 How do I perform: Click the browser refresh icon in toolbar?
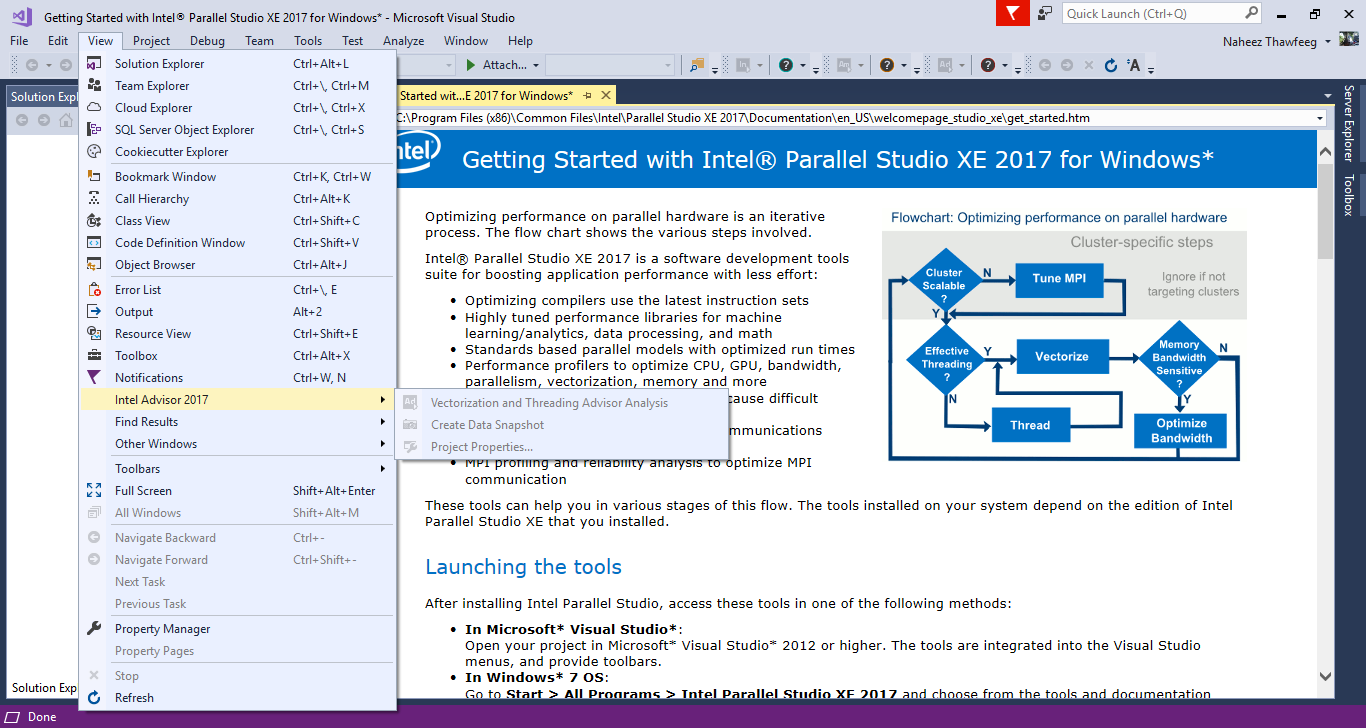(1110, 65)
